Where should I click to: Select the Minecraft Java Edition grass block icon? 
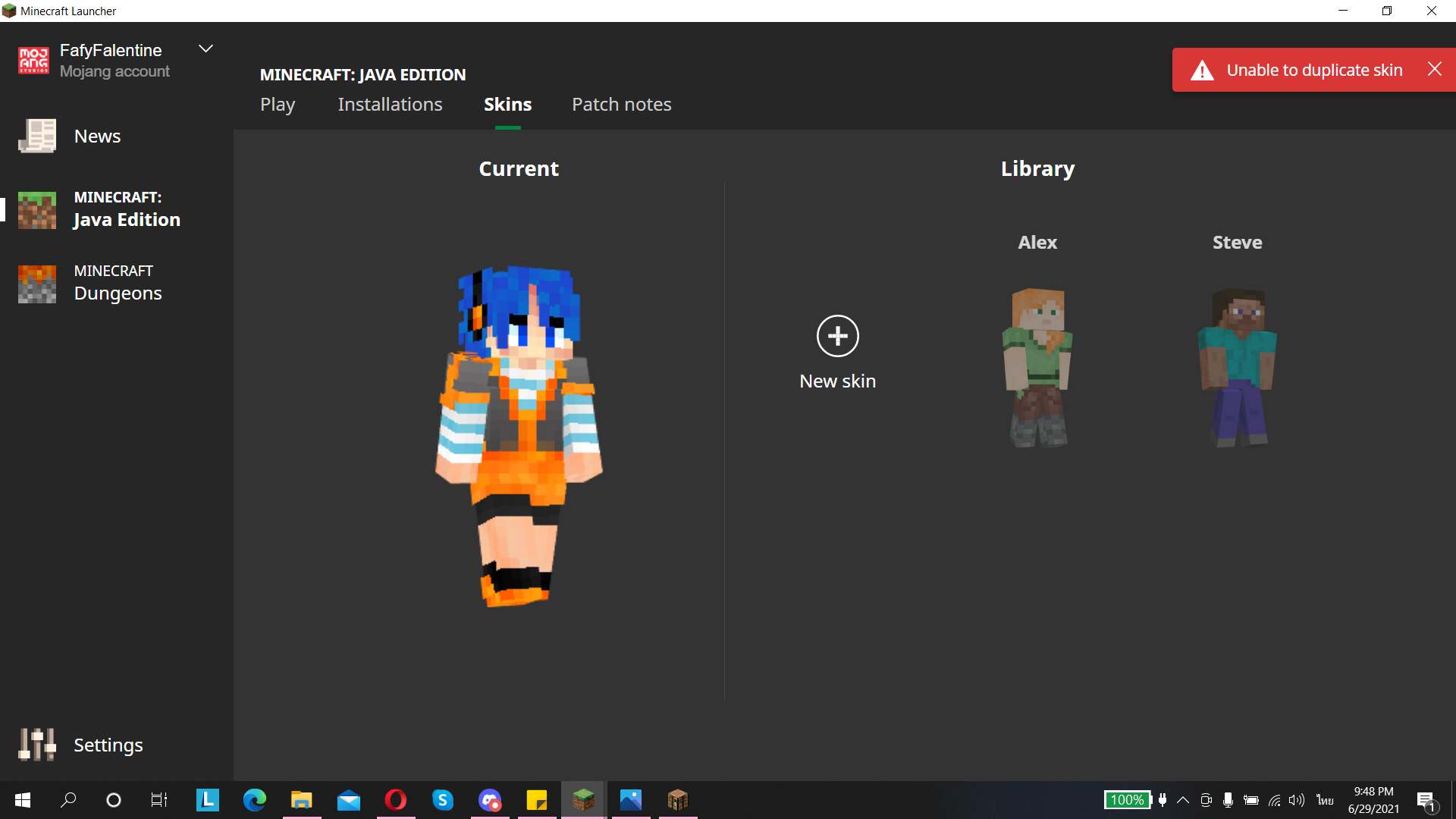tap(37, 210)
